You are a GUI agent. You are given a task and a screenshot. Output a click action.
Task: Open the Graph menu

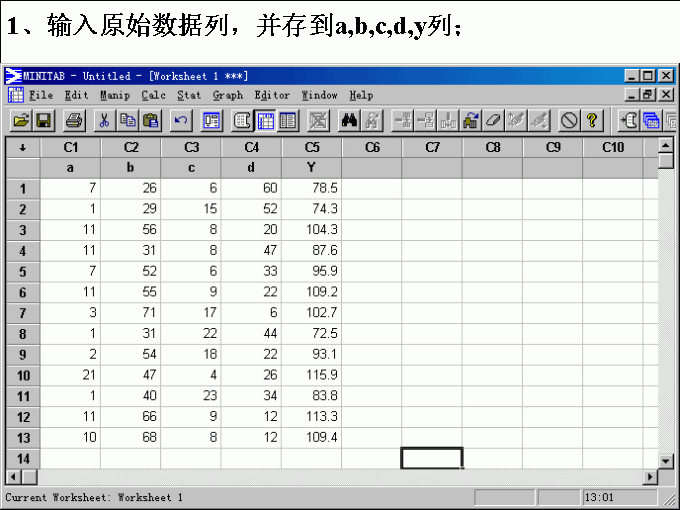tap(228, 95)
